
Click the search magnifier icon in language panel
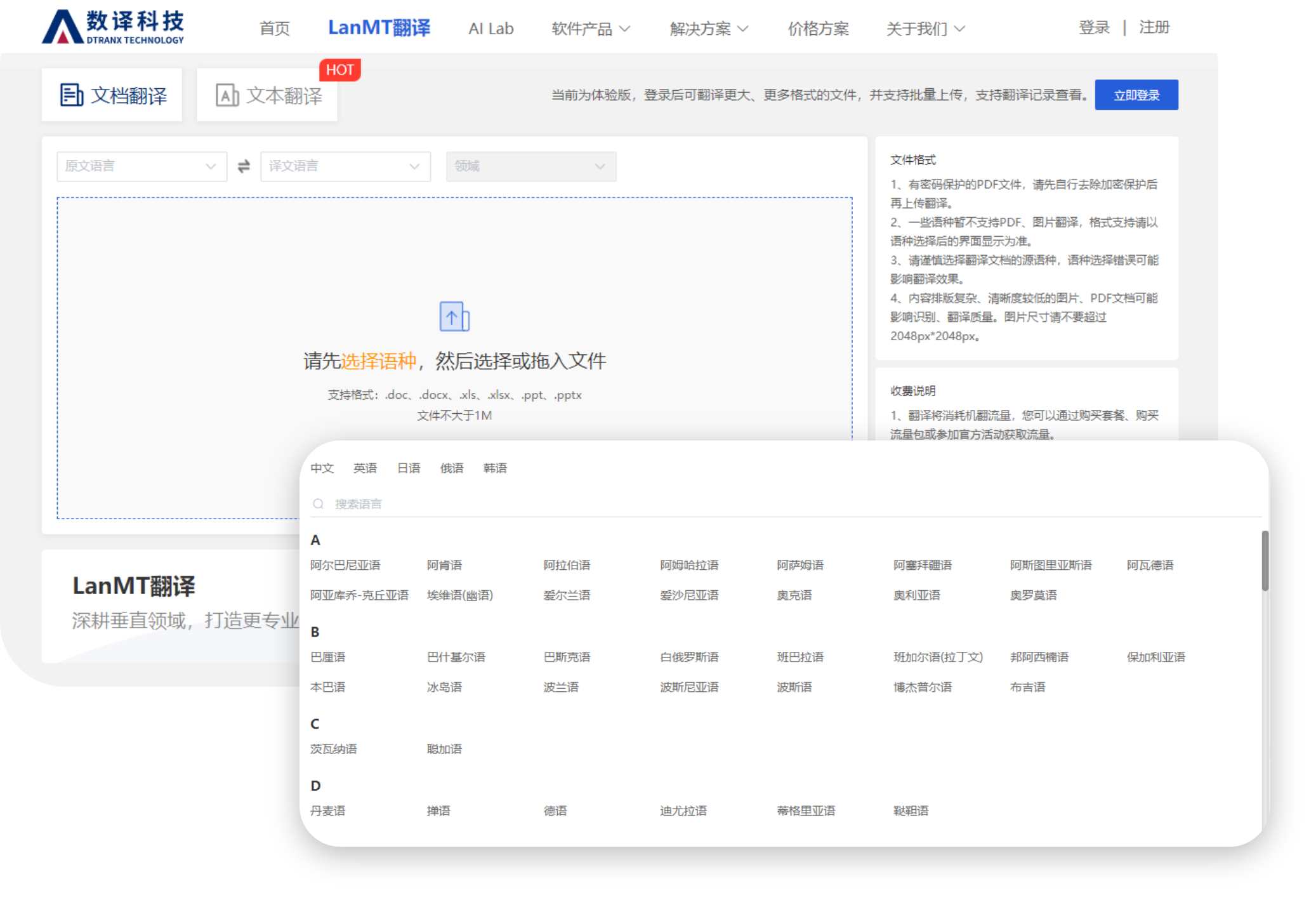tap(318, 504)
